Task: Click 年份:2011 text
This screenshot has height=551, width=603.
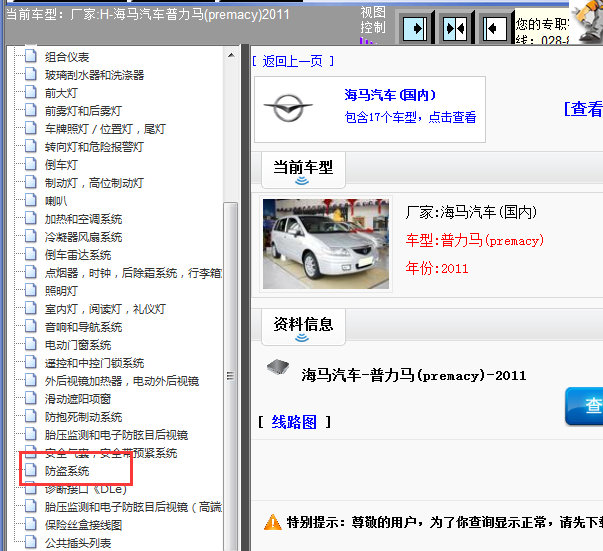Action: click(437, 268)
